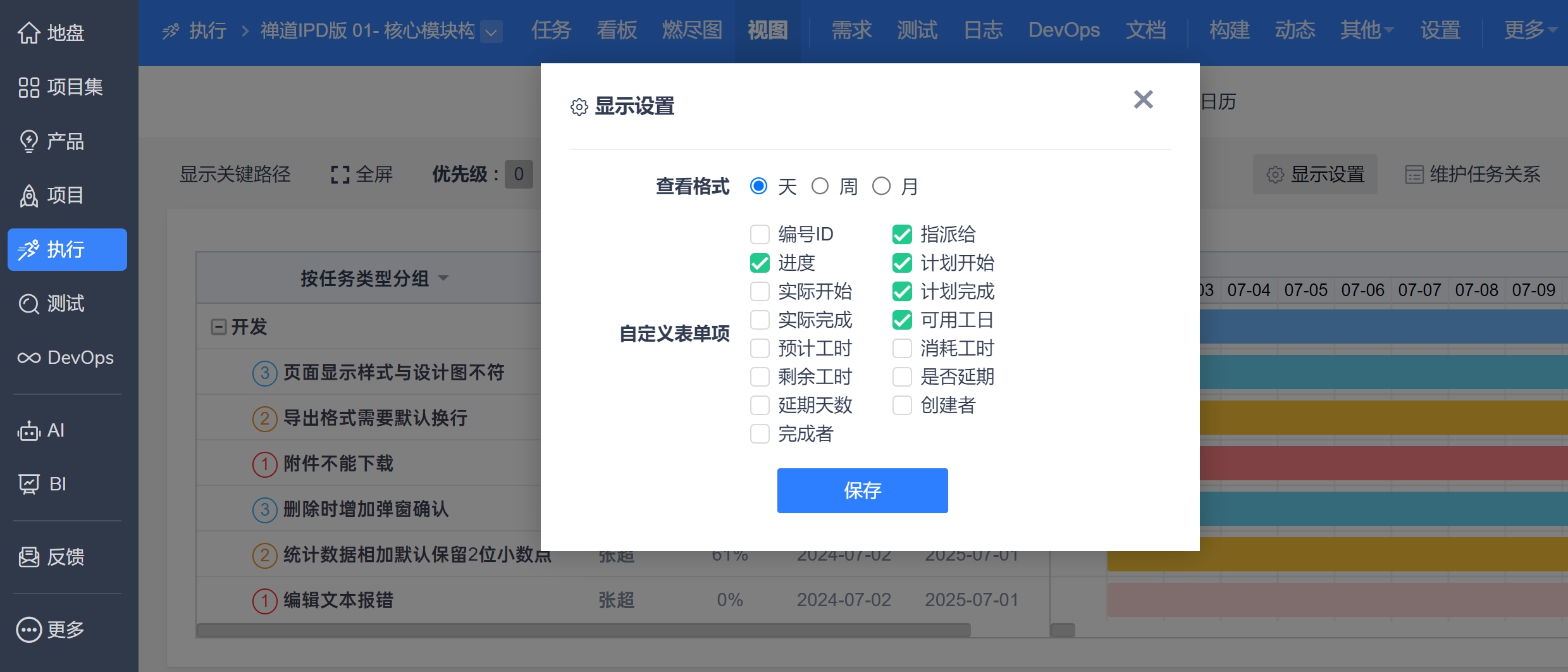The width and height of the screenshot is (1568, 672).
Task: Switch to the 看板 tab
Action: (x=615, y=30)
